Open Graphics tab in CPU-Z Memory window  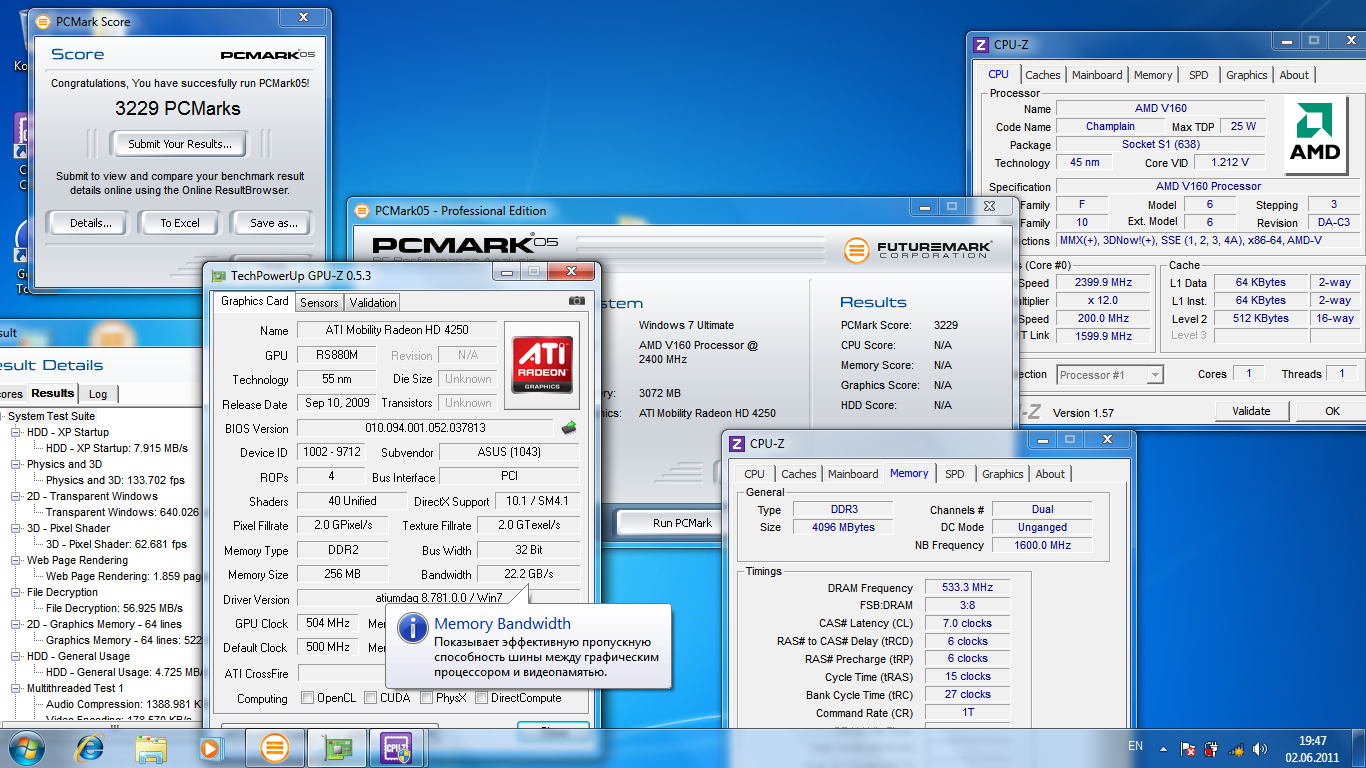(1003, 474)
